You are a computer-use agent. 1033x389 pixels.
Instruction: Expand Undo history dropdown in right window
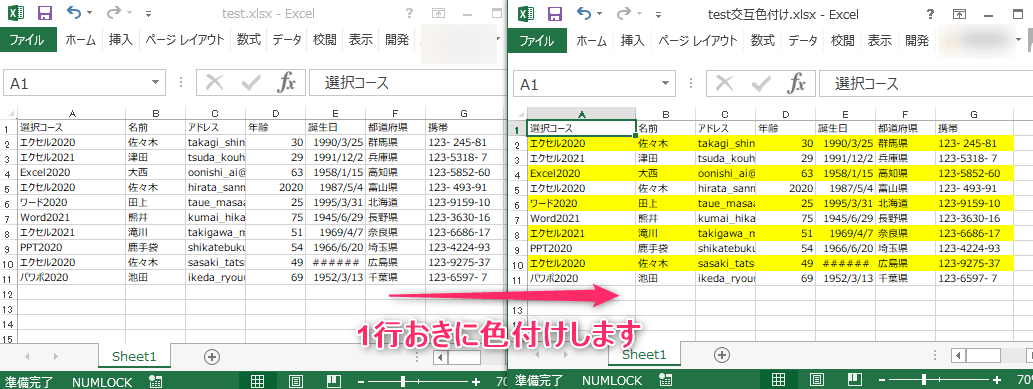600,14
